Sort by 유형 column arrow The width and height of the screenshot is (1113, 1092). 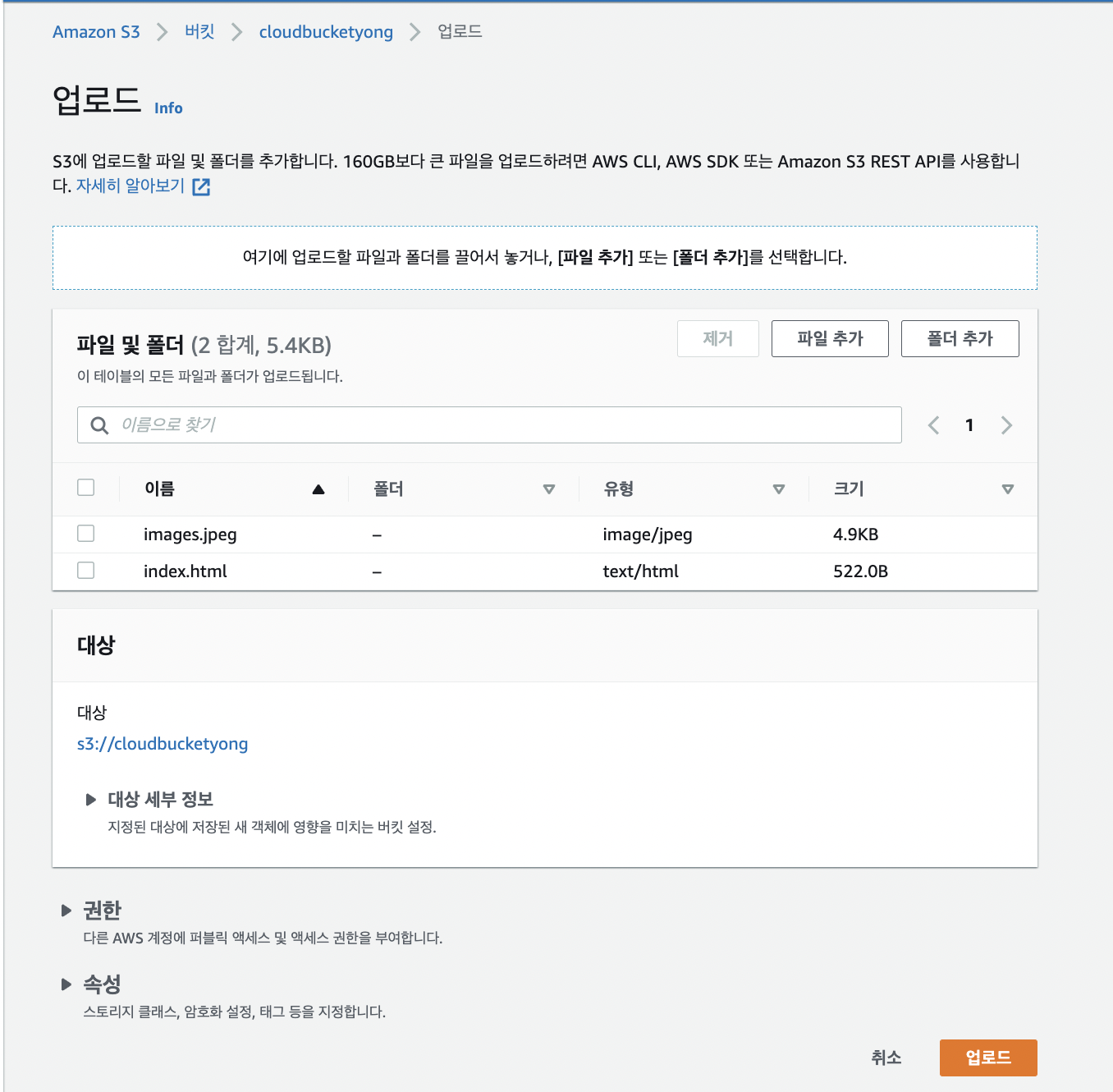779,489
